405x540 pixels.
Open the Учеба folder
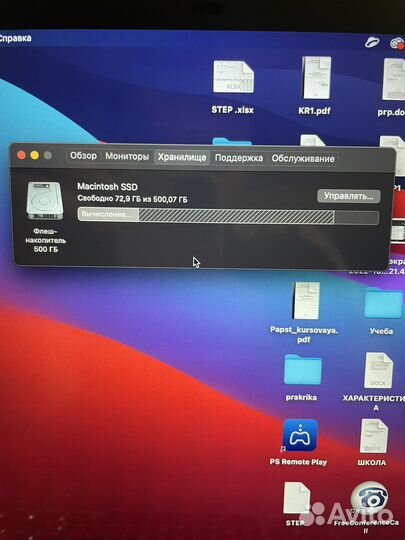pos(383,303)
